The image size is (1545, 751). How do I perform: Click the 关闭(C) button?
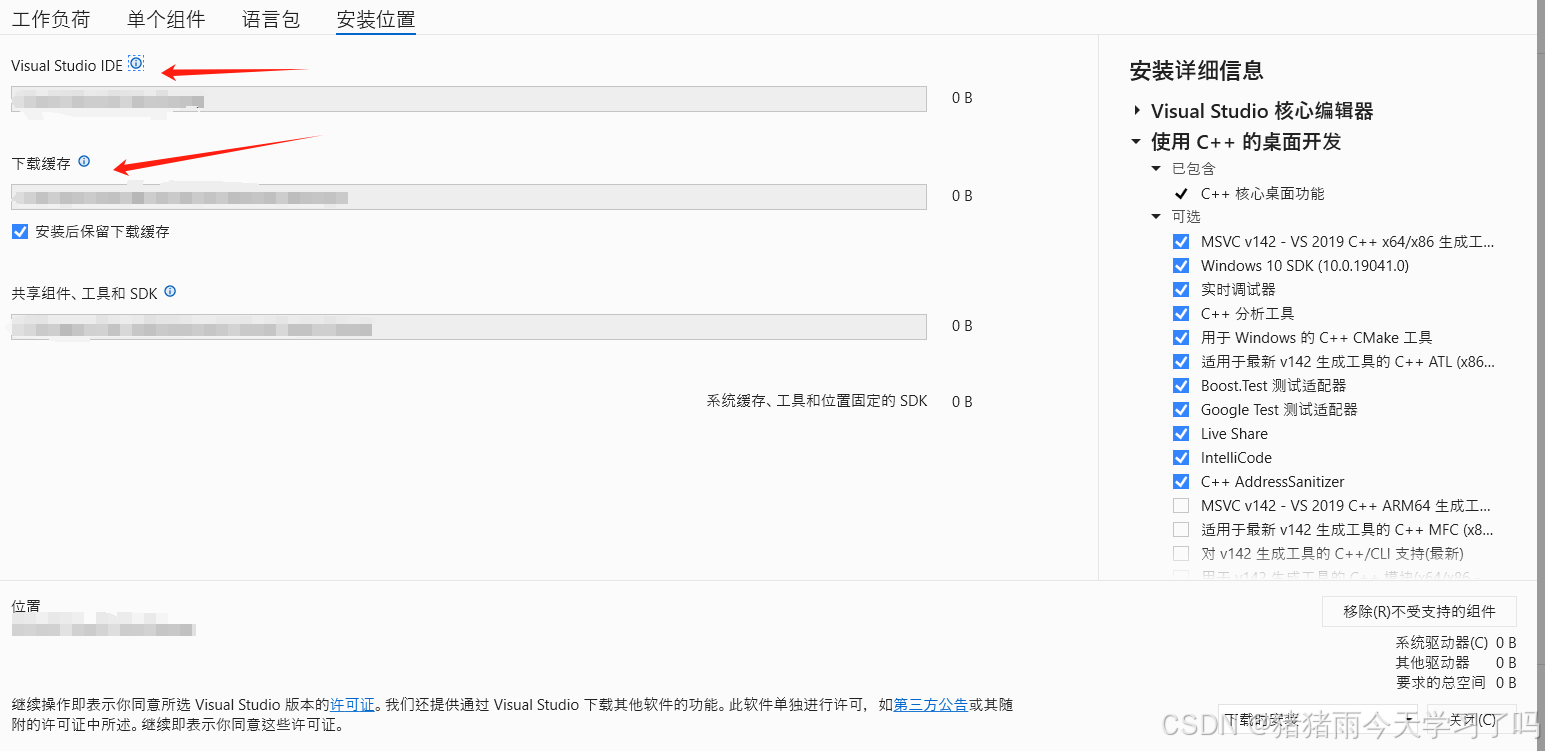(1473, 719)
